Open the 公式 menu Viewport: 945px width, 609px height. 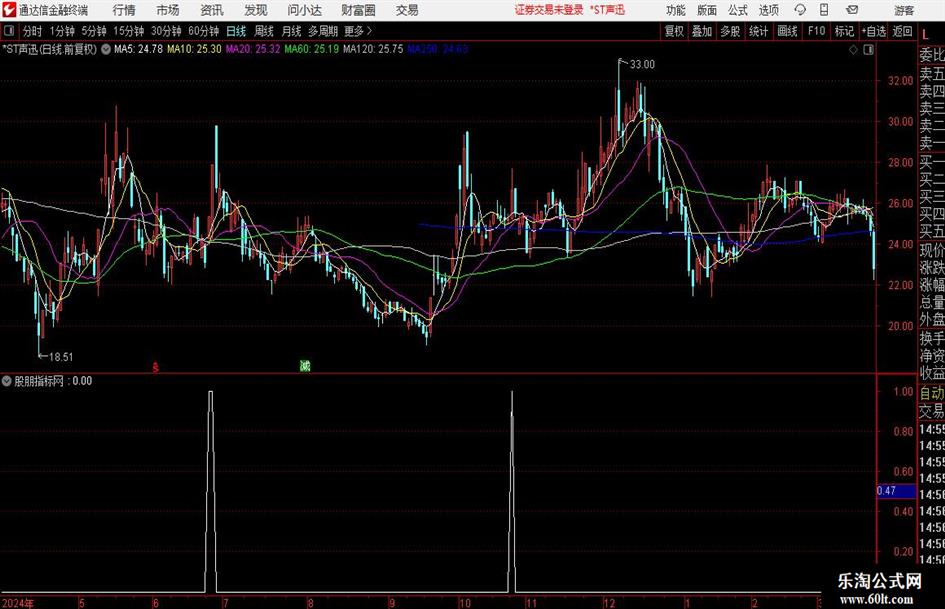click(x=738, y=10)
